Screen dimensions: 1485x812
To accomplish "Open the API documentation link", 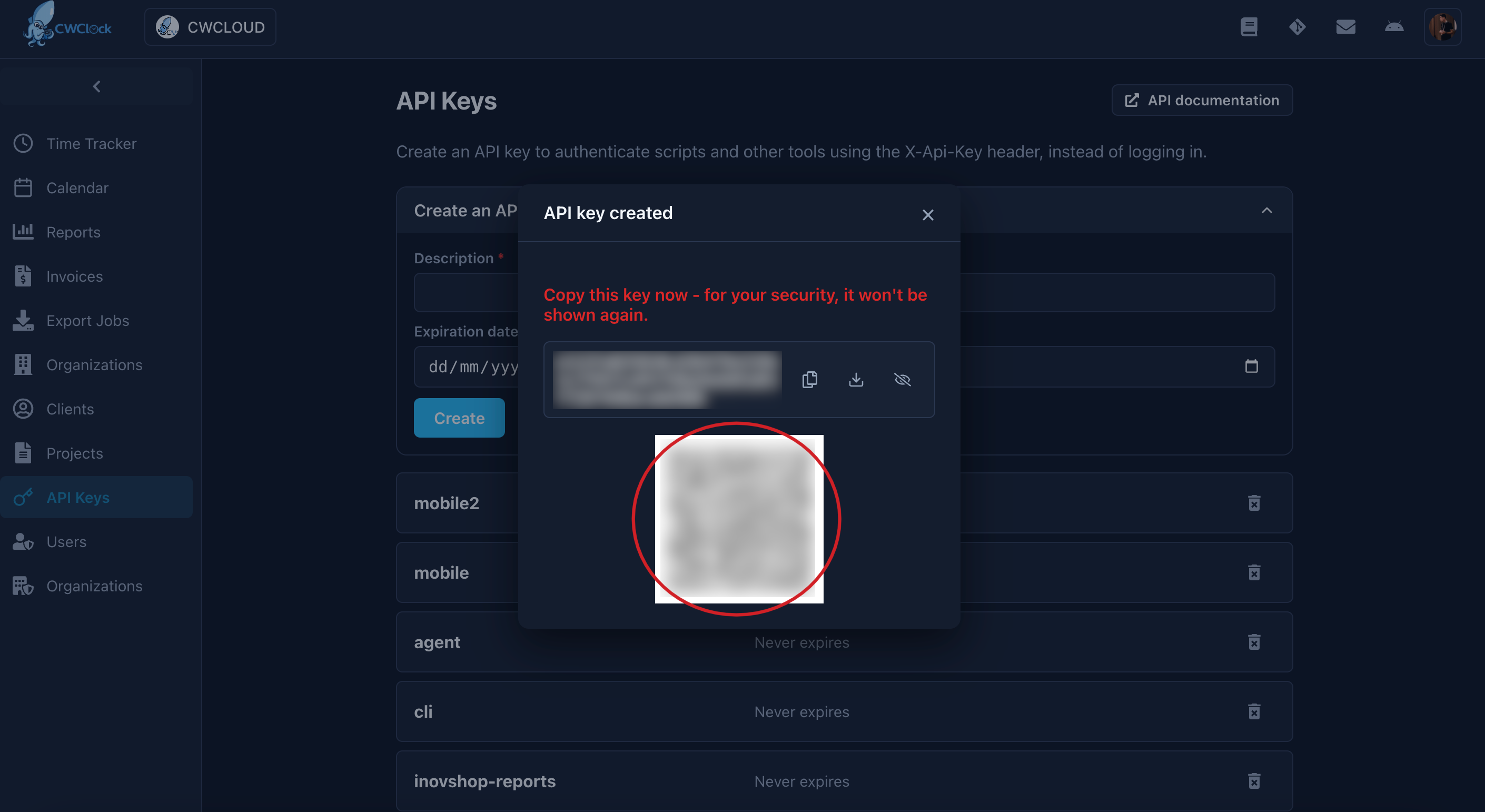I will (1202, 100).
